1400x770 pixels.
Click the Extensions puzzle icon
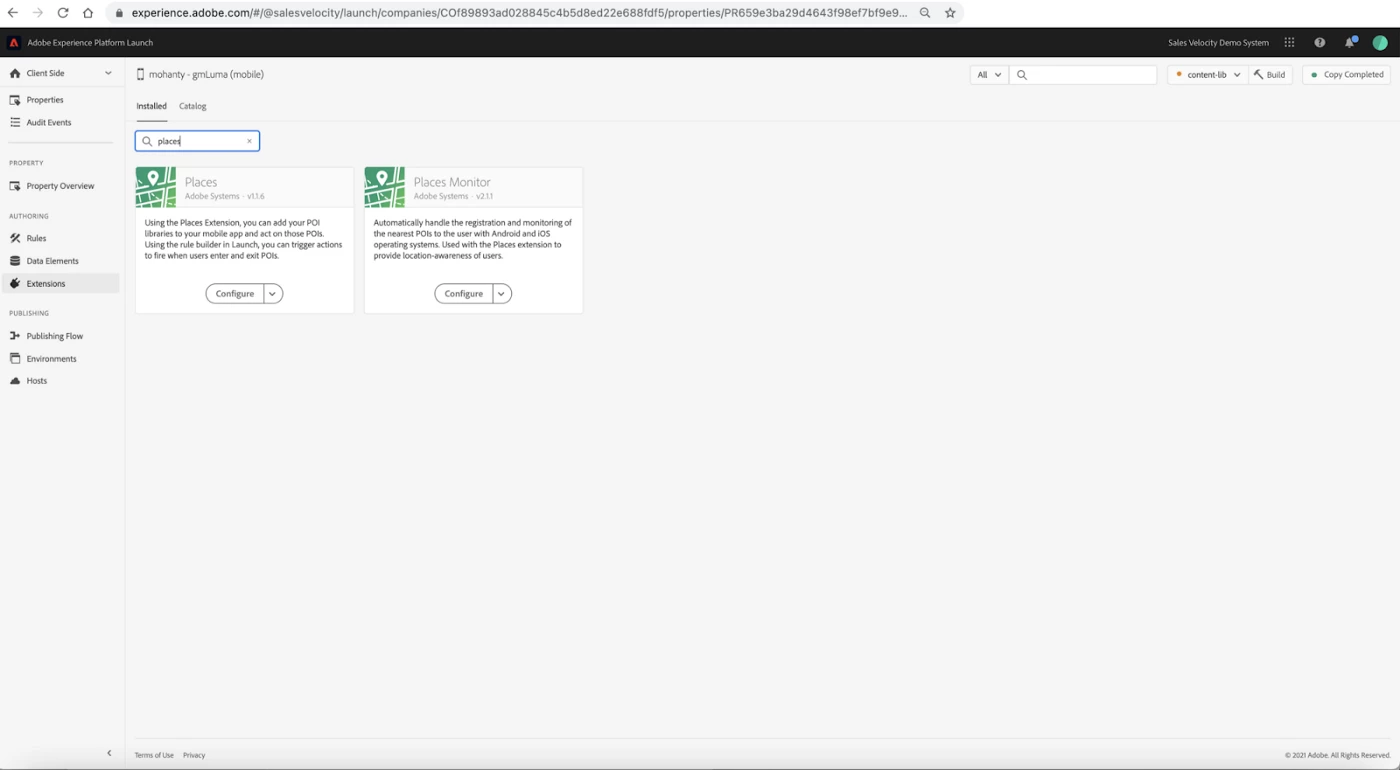pos(15,284)
